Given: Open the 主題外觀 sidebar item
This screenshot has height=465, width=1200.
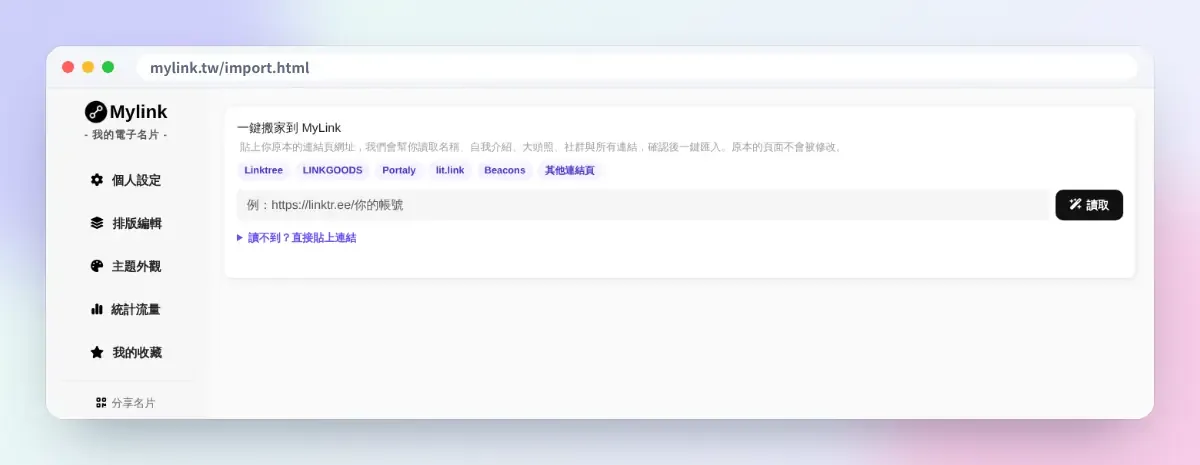Looking at the screenshot, I should tap(128, 266).
